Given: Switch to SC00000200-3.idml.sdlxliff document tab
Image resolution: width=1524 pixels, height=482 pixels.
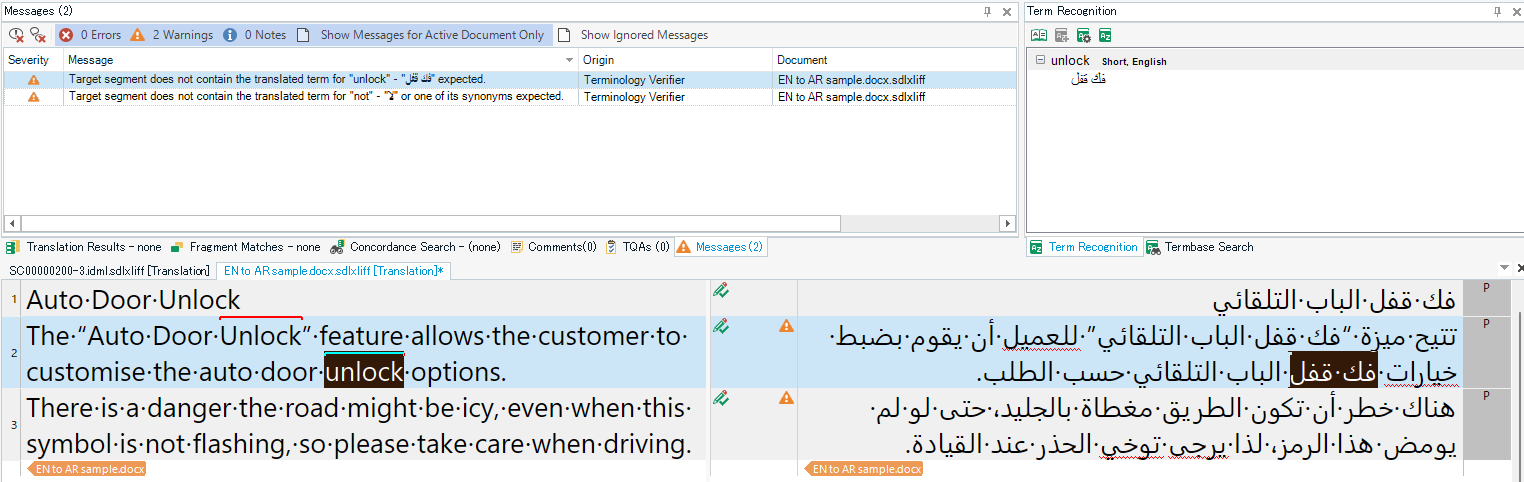Looking at the screenshot, I should point(108,271).
